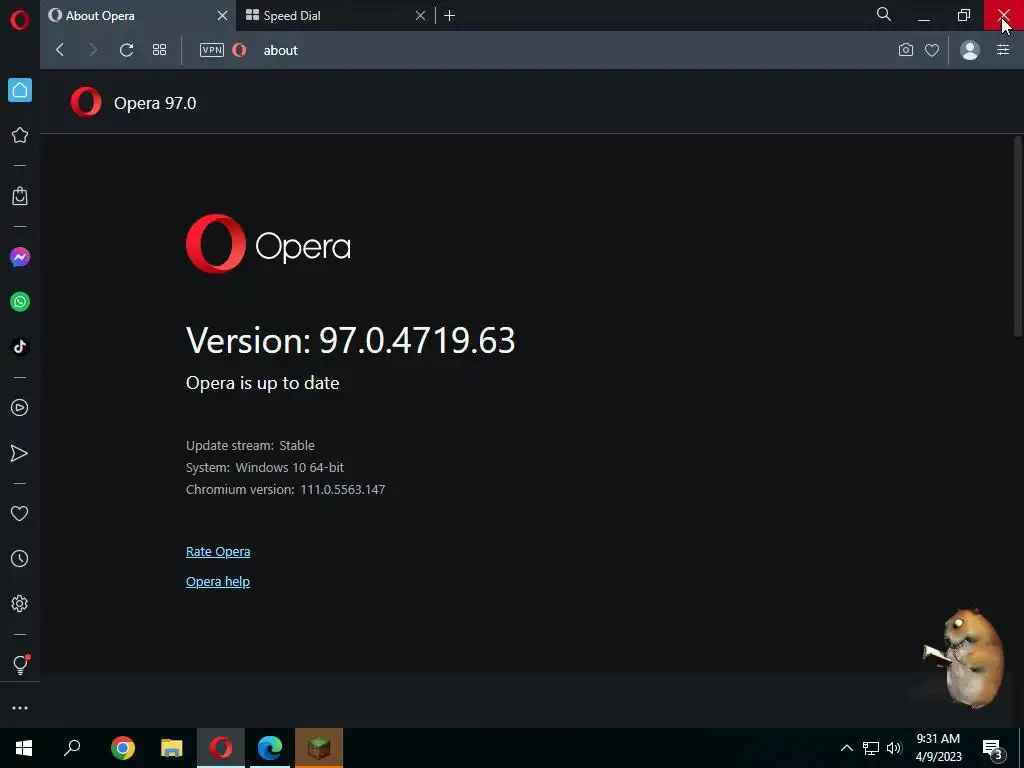Open File Explorer from taskbar

(x=172, y=748)
